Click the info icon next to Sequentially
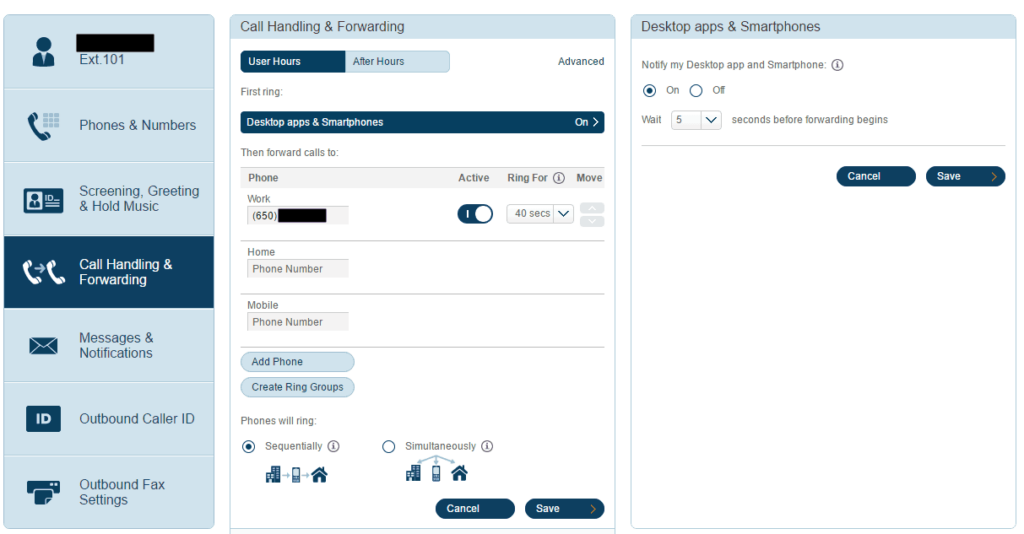Viewport: 1024px width, 534px height. click(334, 446)
